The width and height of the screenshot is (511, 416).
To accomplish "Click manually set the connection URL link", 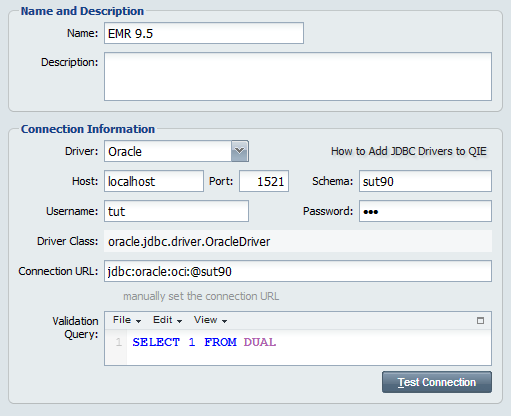I will coord(201,296).
